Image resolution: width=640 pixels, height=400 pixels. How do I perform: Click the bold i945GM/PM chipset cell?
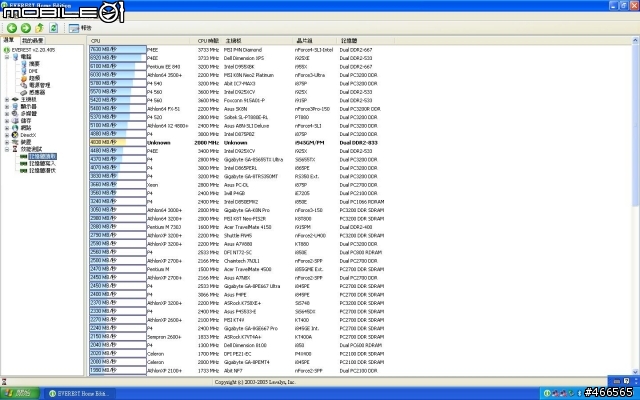[x=309, y=143]
